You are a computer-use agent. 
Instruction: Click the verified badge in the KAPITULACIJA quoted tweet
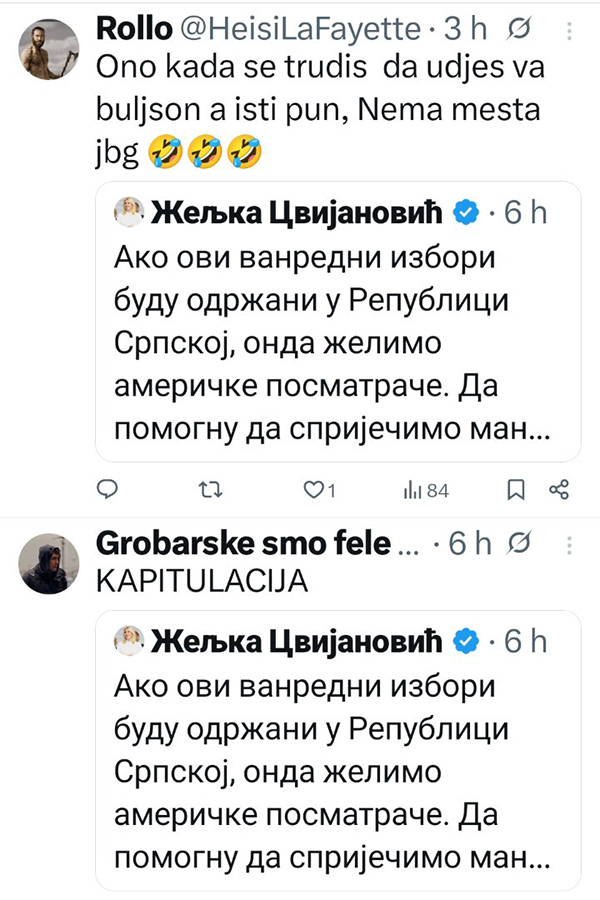pyautogui.click(x=466, y=641)
